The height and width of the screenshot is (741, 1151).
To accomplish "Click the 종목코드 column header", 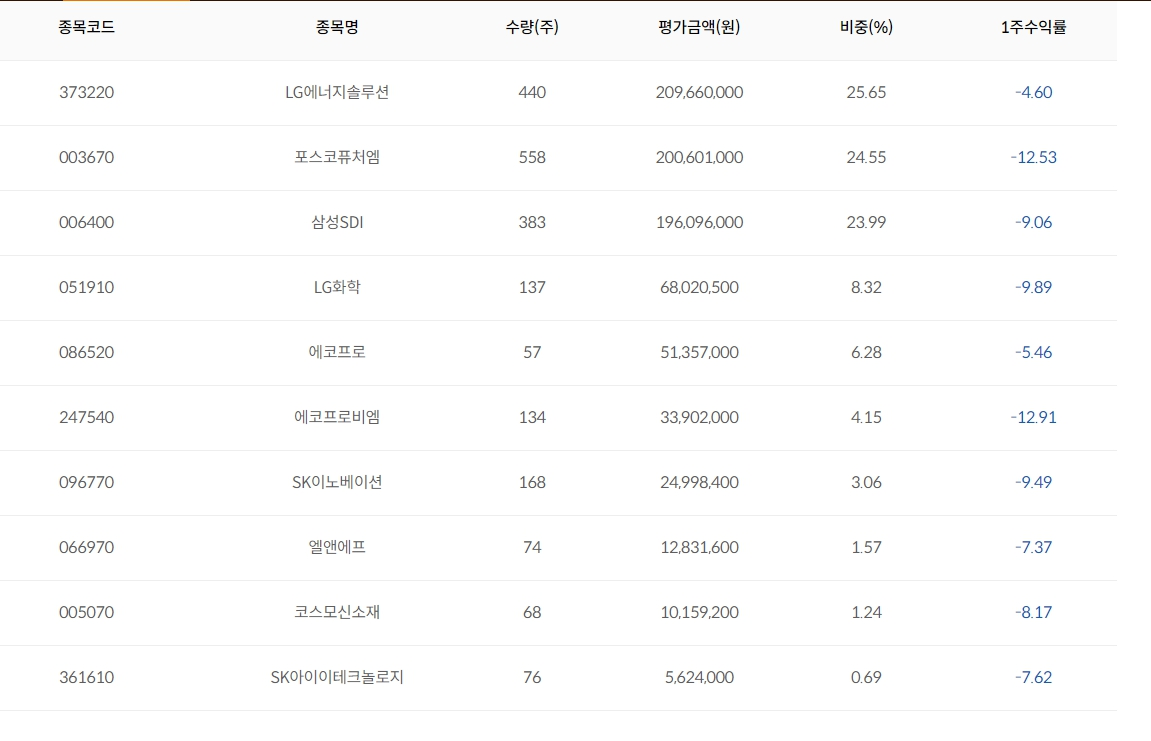I will pyautogui.click(x=87, y=28).
